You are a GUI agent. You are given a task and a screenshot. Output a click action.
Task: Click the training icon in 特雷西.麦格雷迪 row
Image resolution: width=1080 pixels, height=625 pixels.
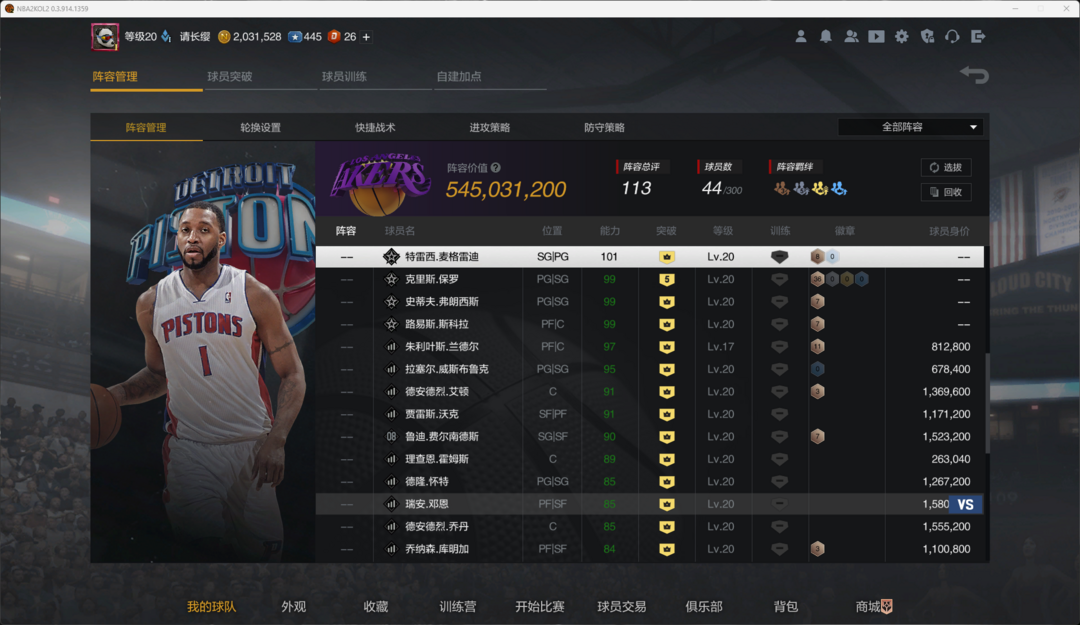coord(779,256)
